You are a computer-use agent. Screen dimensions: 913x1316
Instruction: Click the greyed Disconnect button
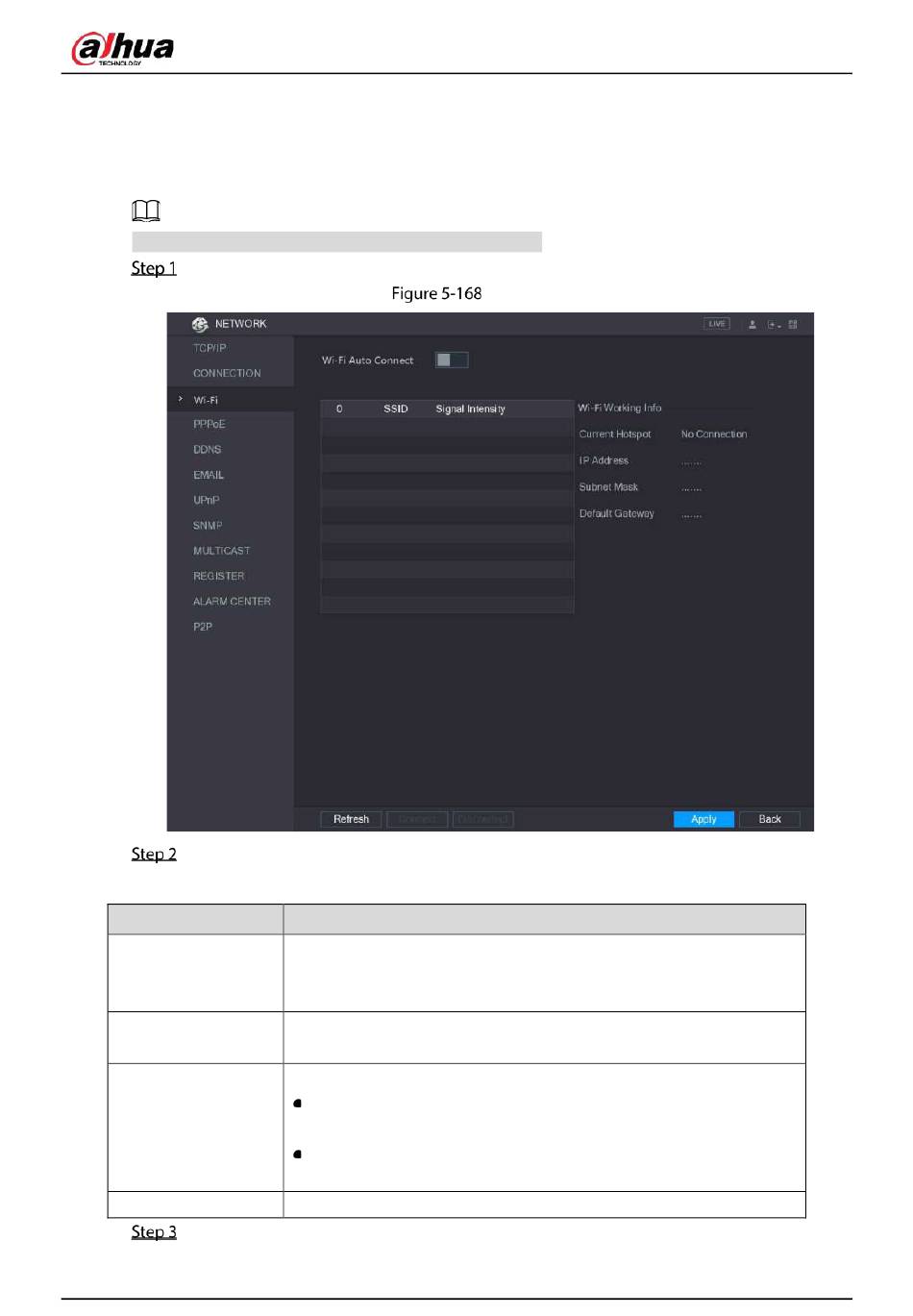482,819
